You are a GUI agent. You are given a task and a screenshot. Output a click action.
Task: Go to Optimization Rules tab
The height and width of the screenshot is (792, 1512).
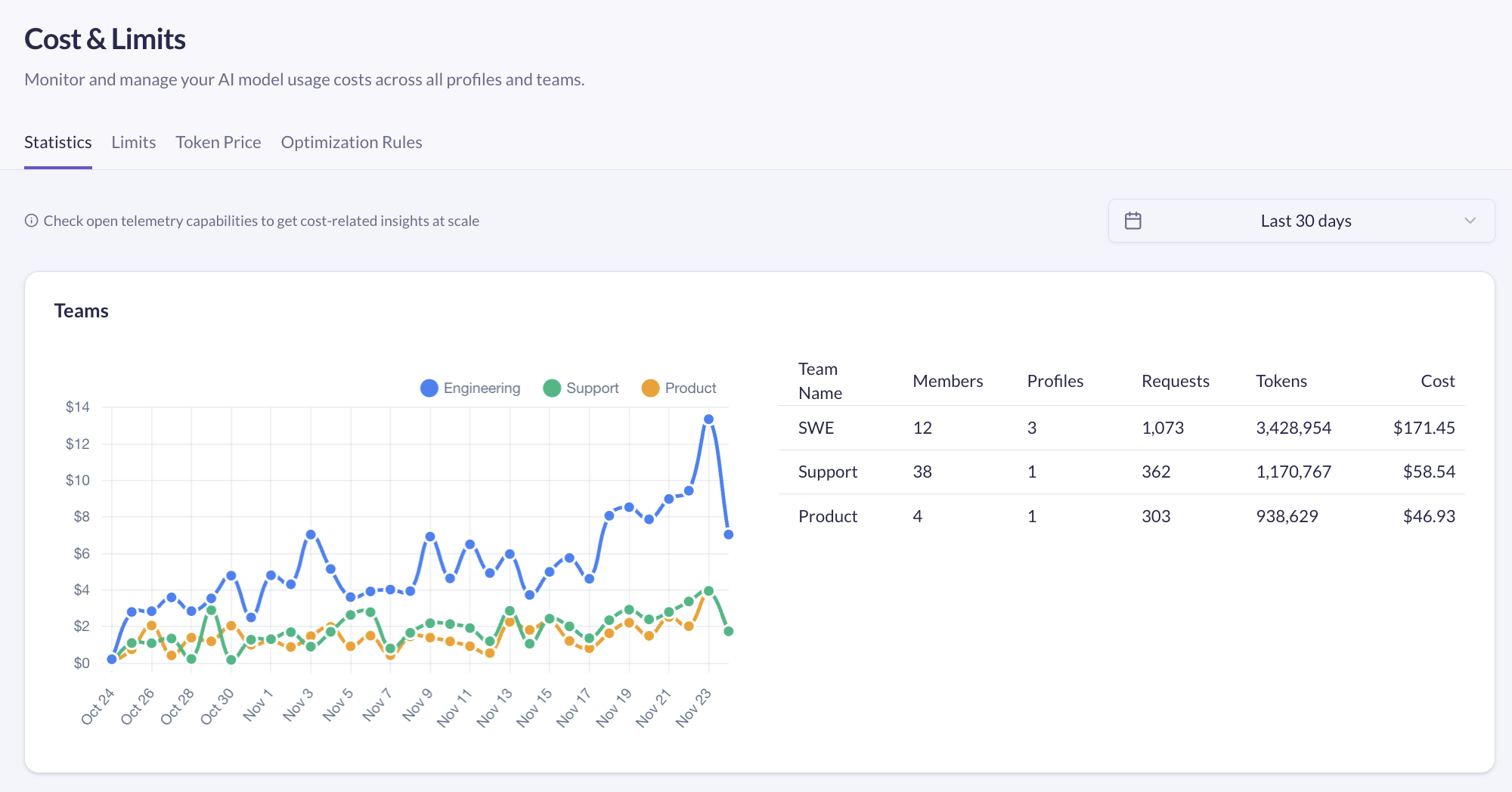pyautogui.click(x=351, y=142)
